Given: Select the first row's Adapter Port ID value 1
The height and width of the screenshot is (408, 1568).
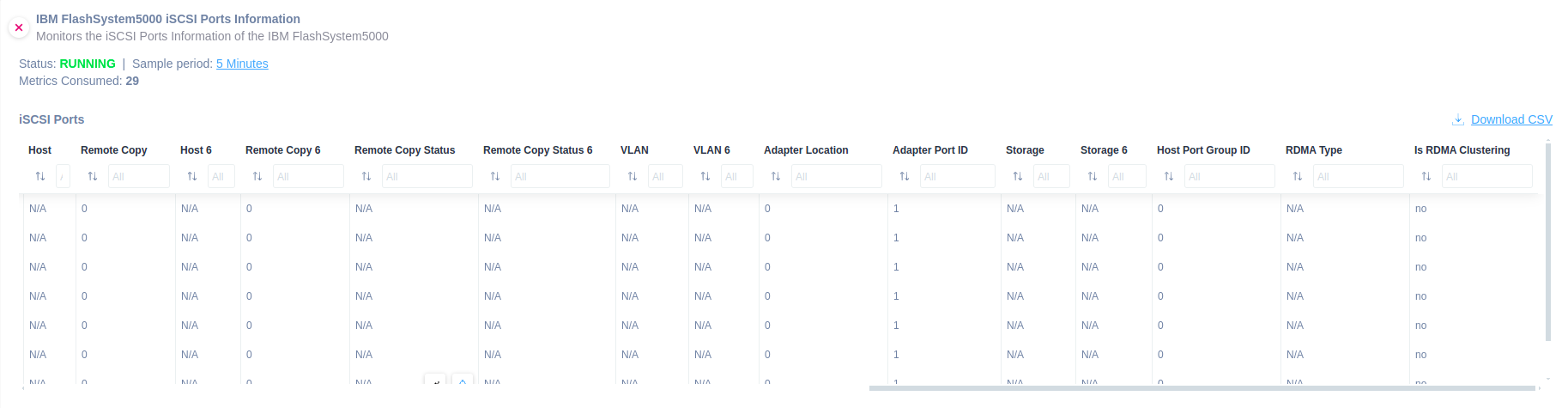Looking at the screenshot, I should [x=896, y=209].
